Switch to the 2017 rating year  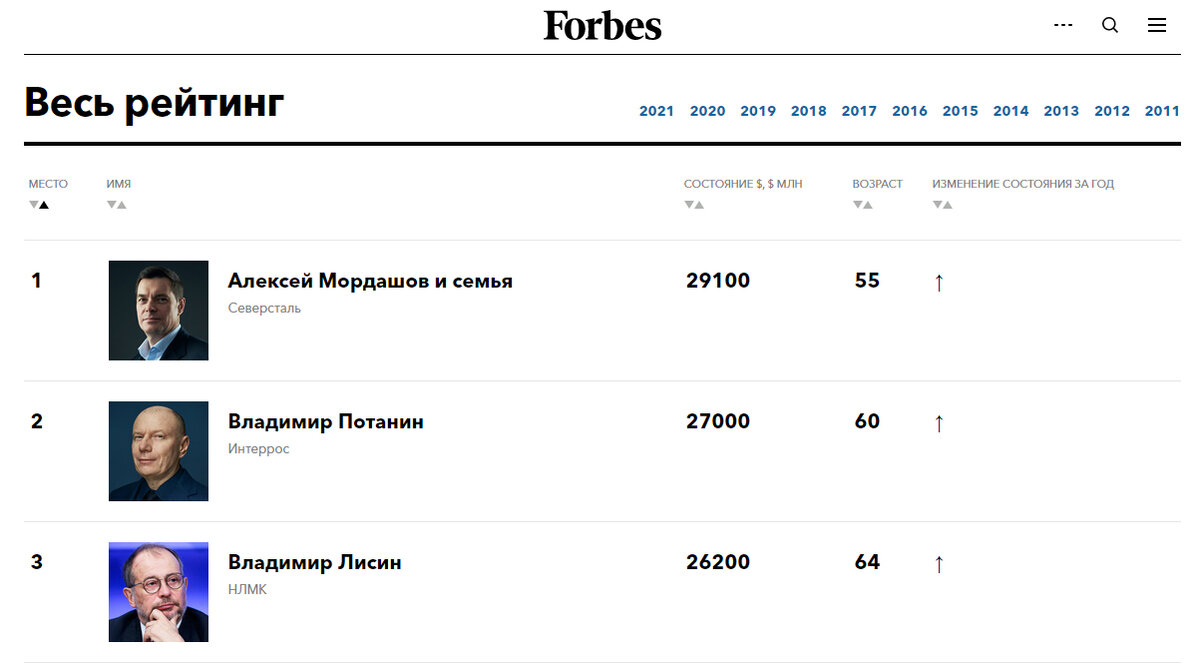(859, 111)
